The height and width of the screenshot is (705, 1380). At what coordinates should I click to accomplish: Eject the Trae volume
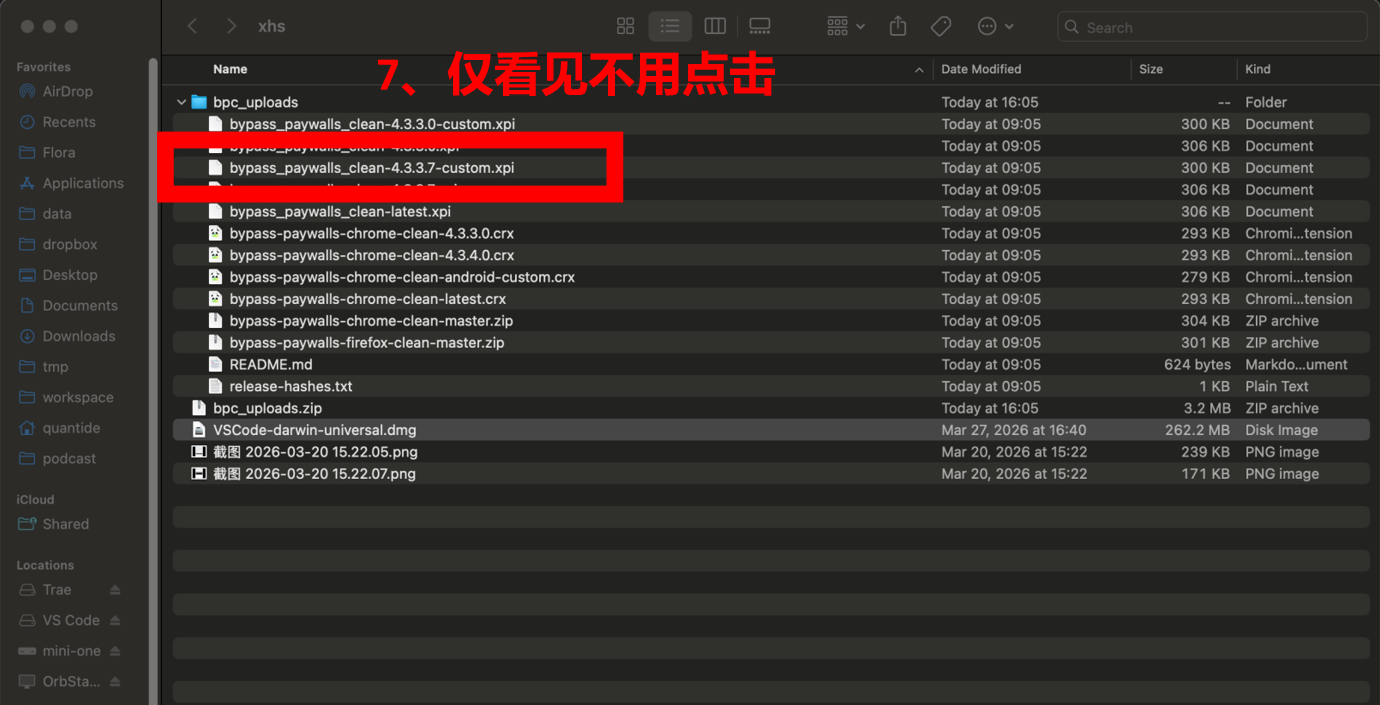pyautogui.click(x=113, y=590)
